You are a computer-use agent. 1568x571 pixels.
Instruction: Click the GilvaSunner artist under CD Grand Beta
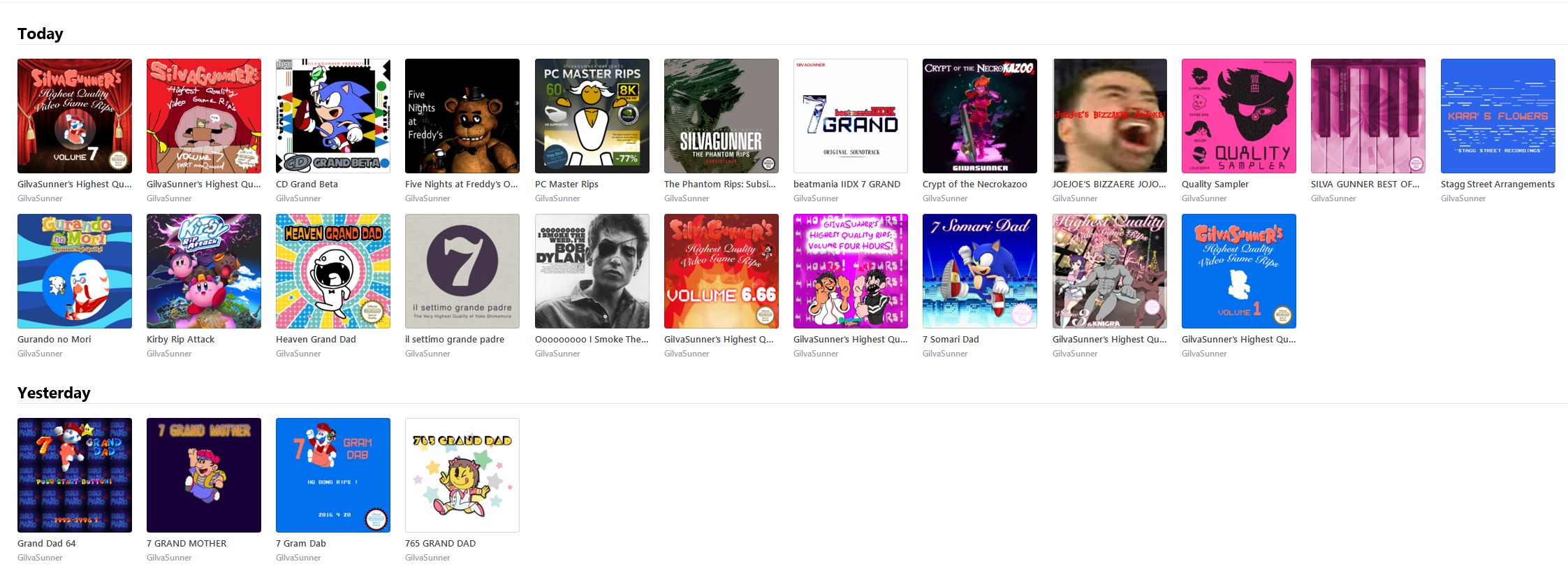[x=298, y=198]
